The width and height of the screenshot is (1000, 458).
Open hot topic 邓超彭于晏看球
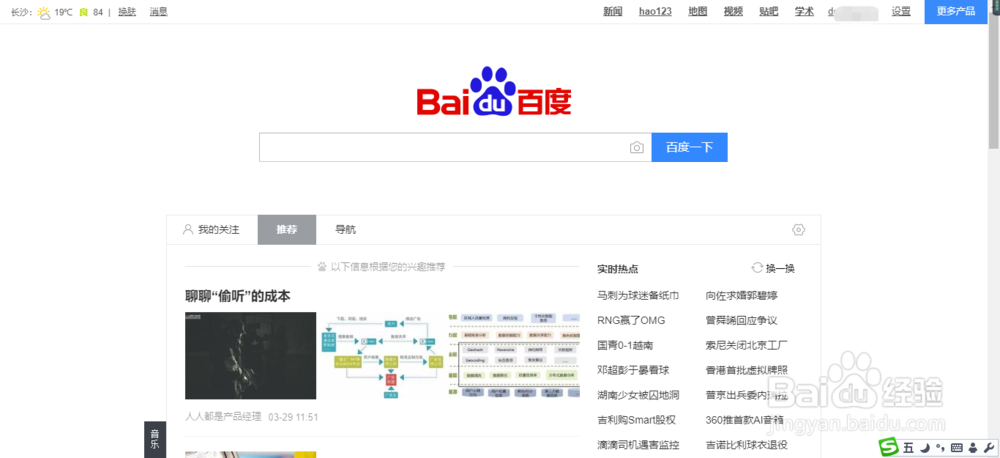(633, 370)
